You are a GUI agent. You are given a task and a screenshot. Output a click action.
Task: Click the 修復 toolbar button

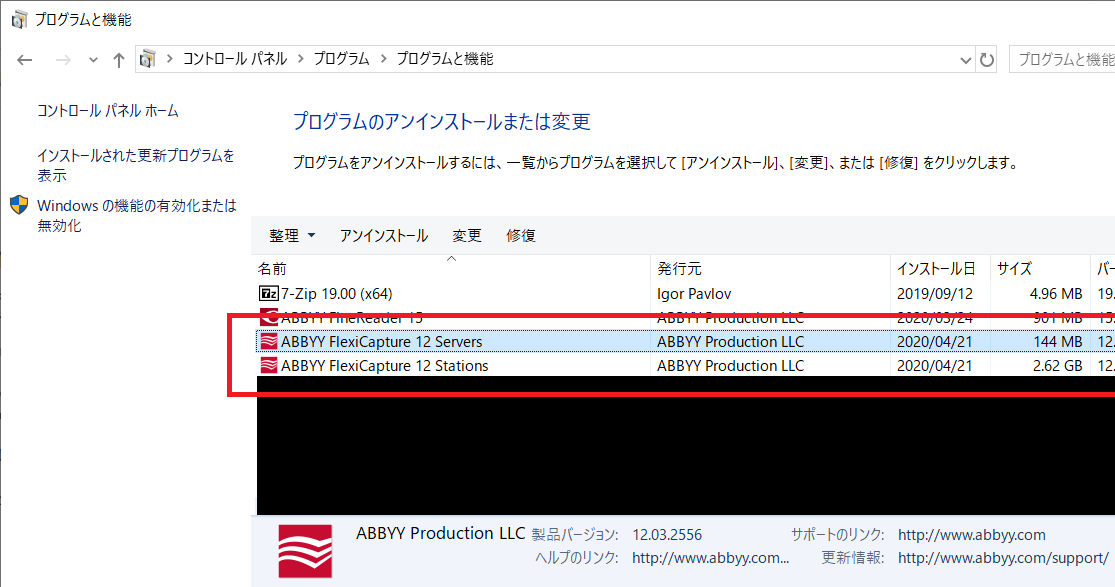click(521, 236)
